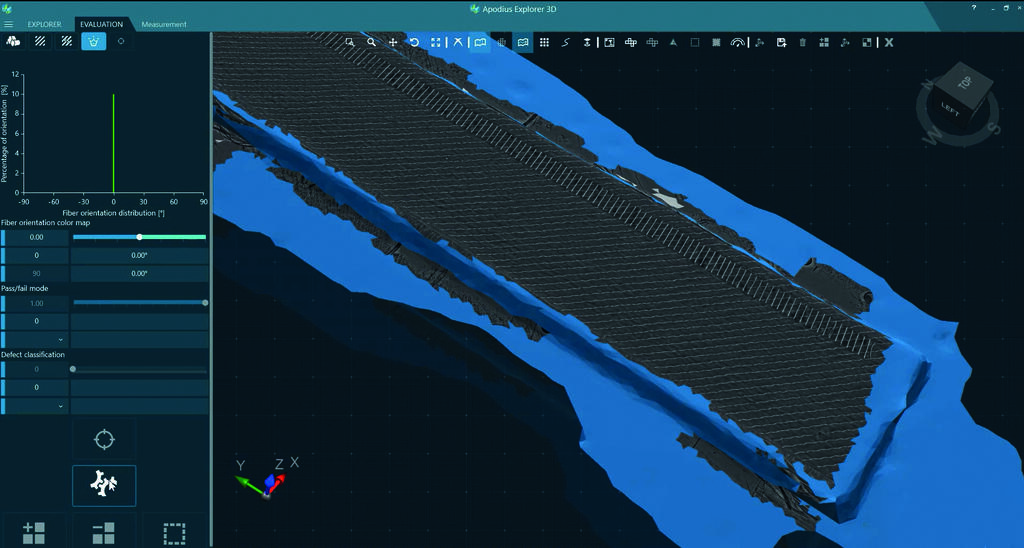Click the crosshair target button in the left panel
The width and height of the screenshot is (1024, 548).
tap(104, 439)
